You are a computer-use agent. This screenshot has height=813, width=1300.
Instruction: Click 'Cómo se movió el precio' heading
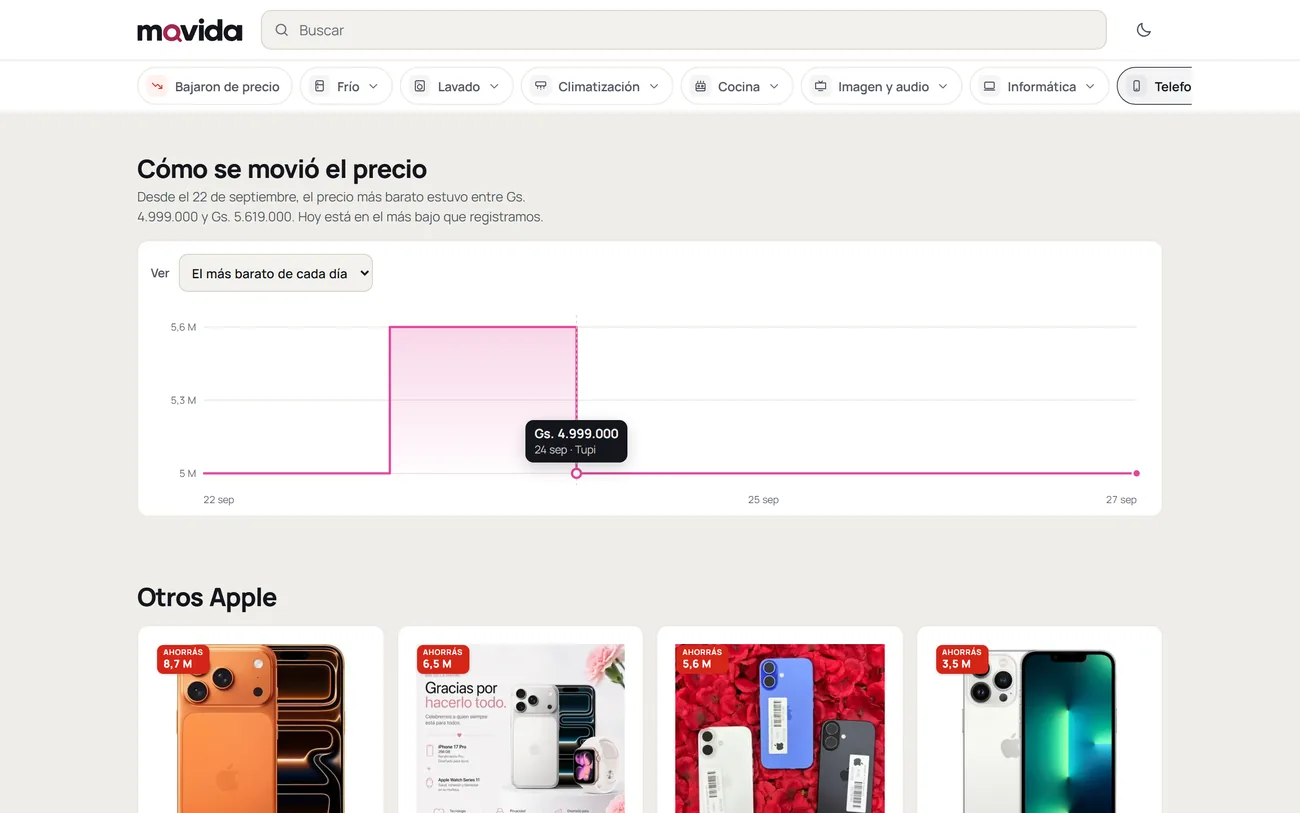[282, 169]
